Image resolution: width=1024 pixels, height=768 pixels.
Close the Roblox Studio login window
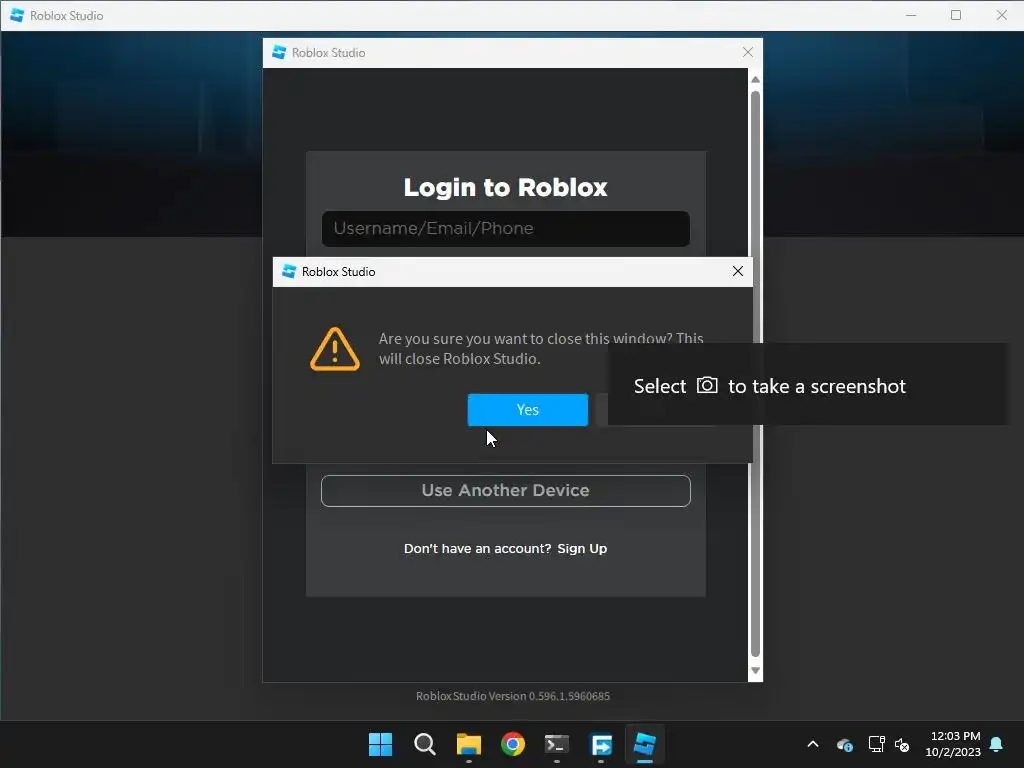coord(748,52)
